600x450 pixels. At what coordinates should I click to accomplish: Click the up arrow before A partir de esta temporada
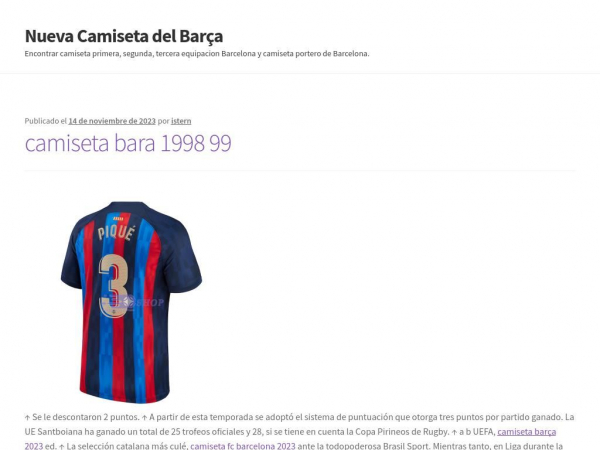tap(144, 417)
